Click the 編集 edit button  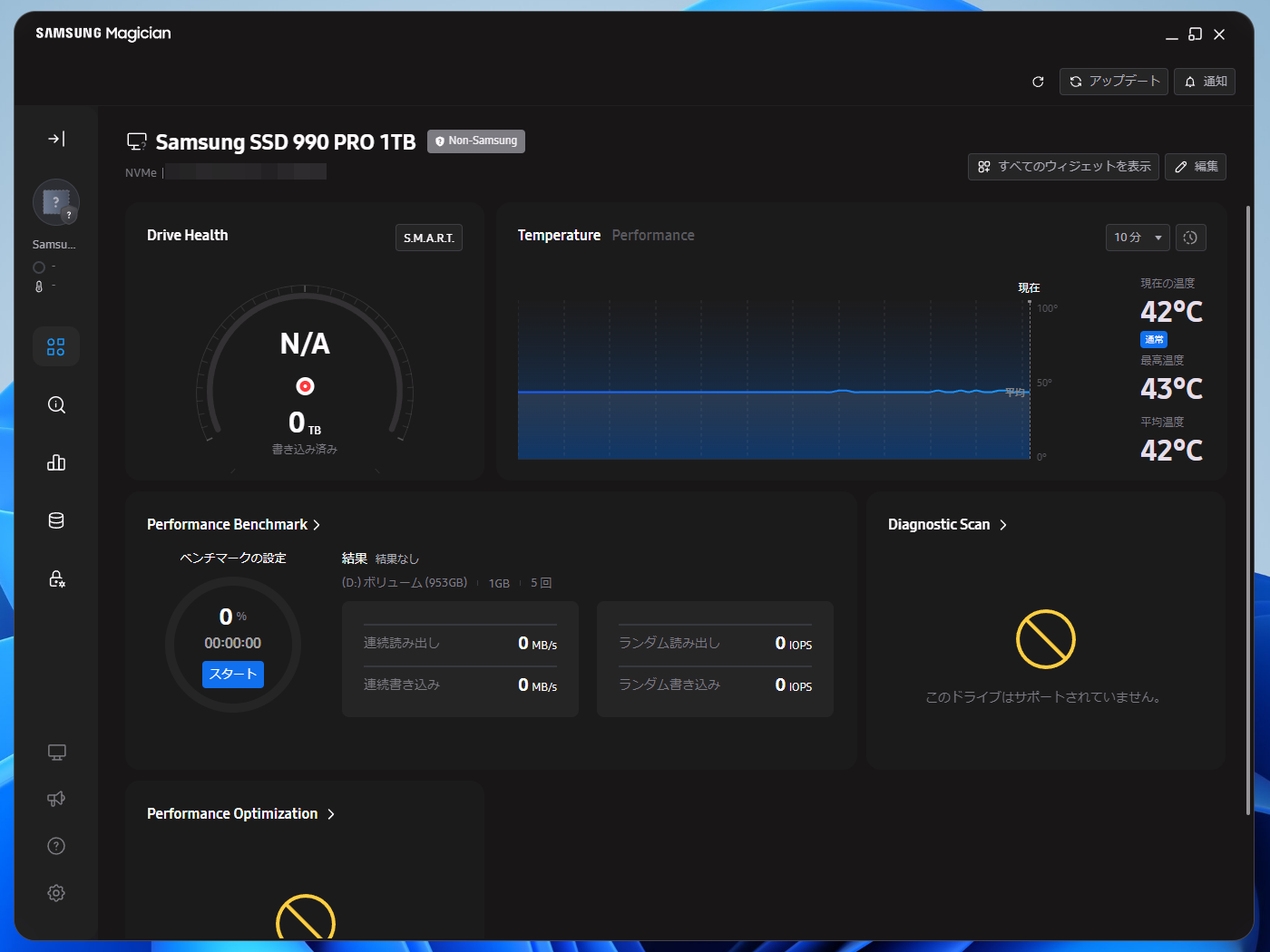click(1196, 167)
